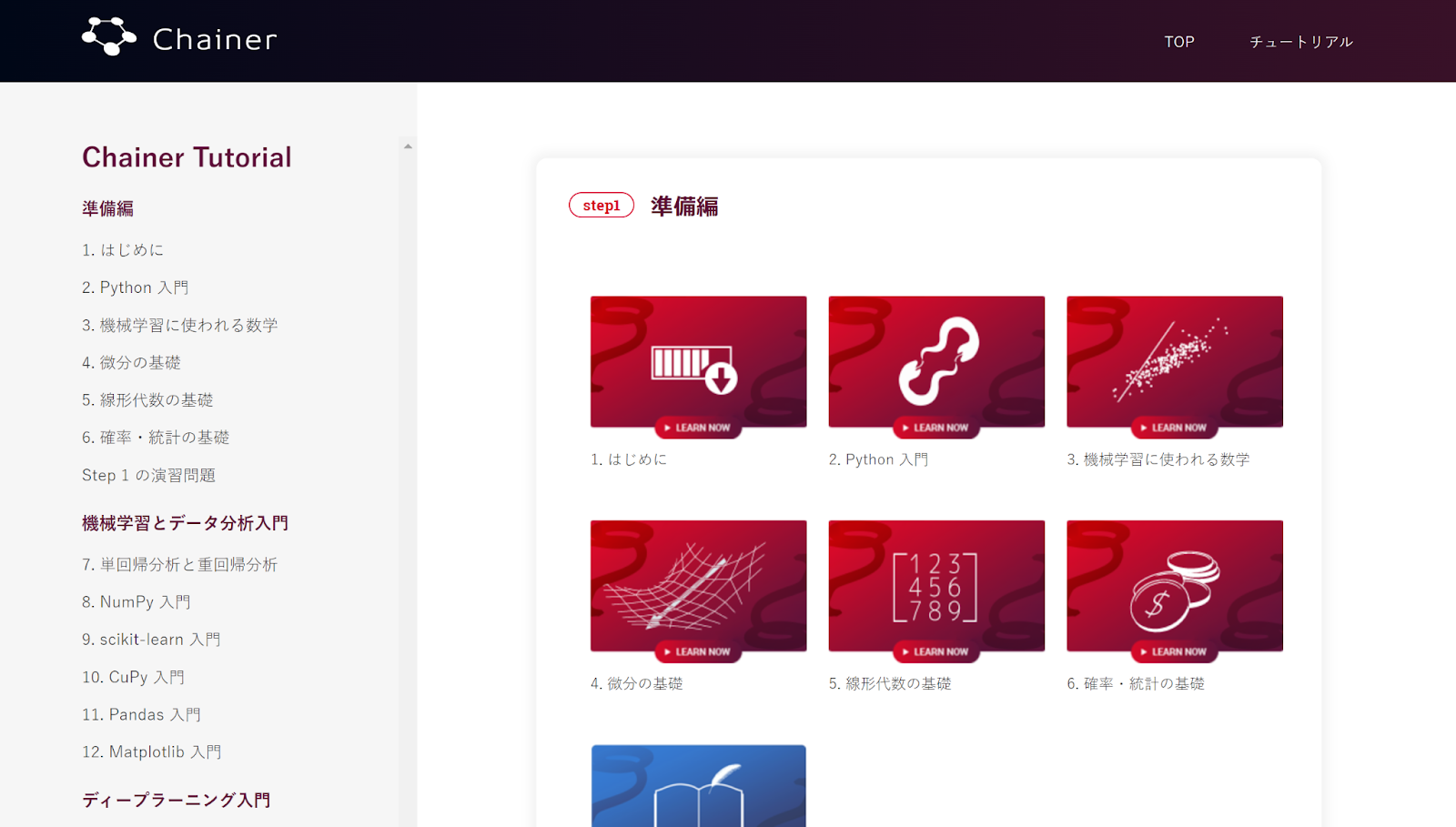
Task: Open the coins icon 確率・統計 card
Action: pyautogui.click(x=1175, y=586)
